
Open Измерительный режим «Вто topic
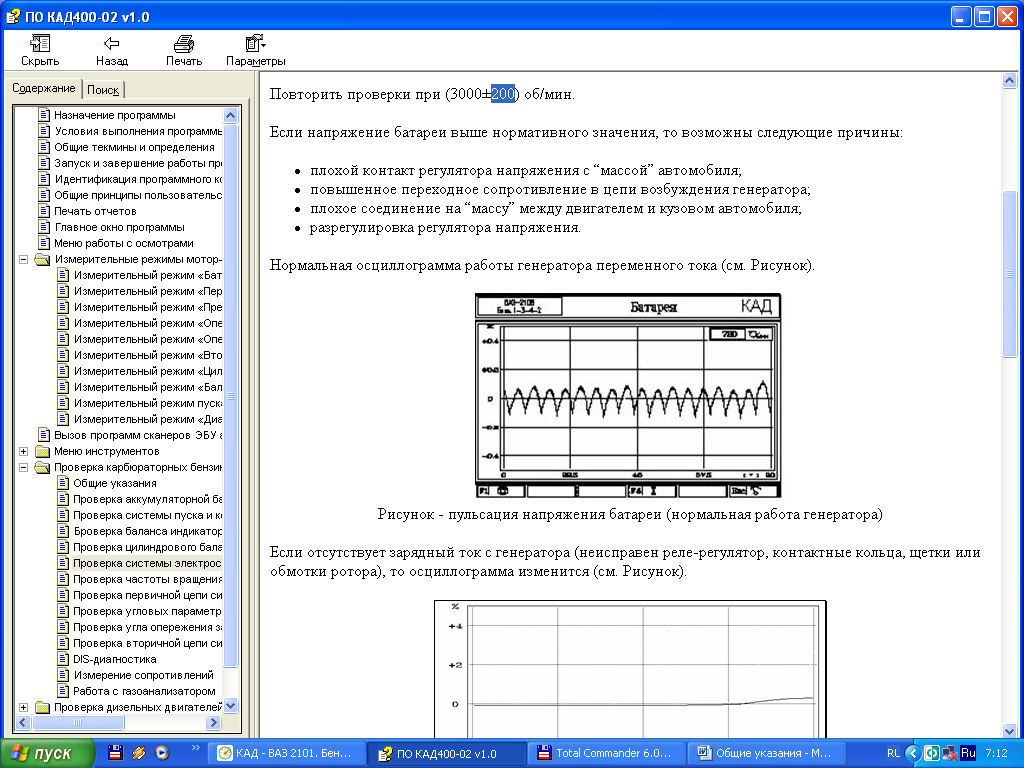point(148,355)
